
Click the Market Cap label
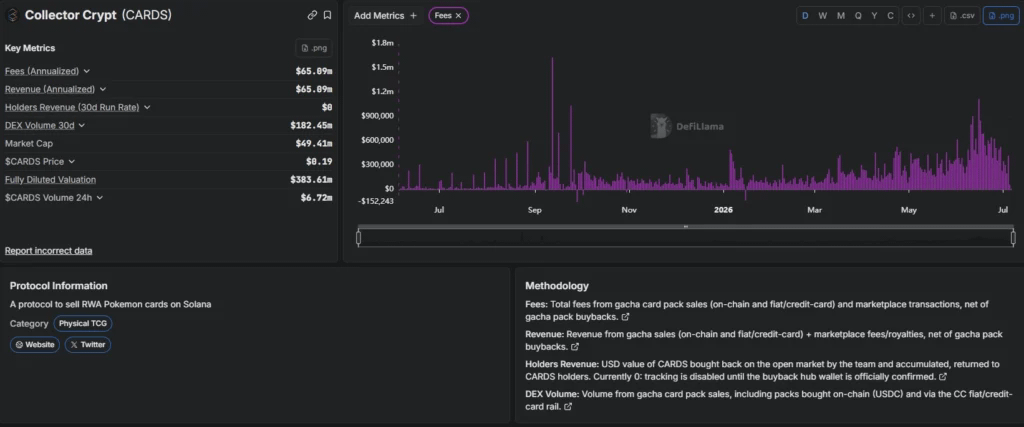point(29,144)
